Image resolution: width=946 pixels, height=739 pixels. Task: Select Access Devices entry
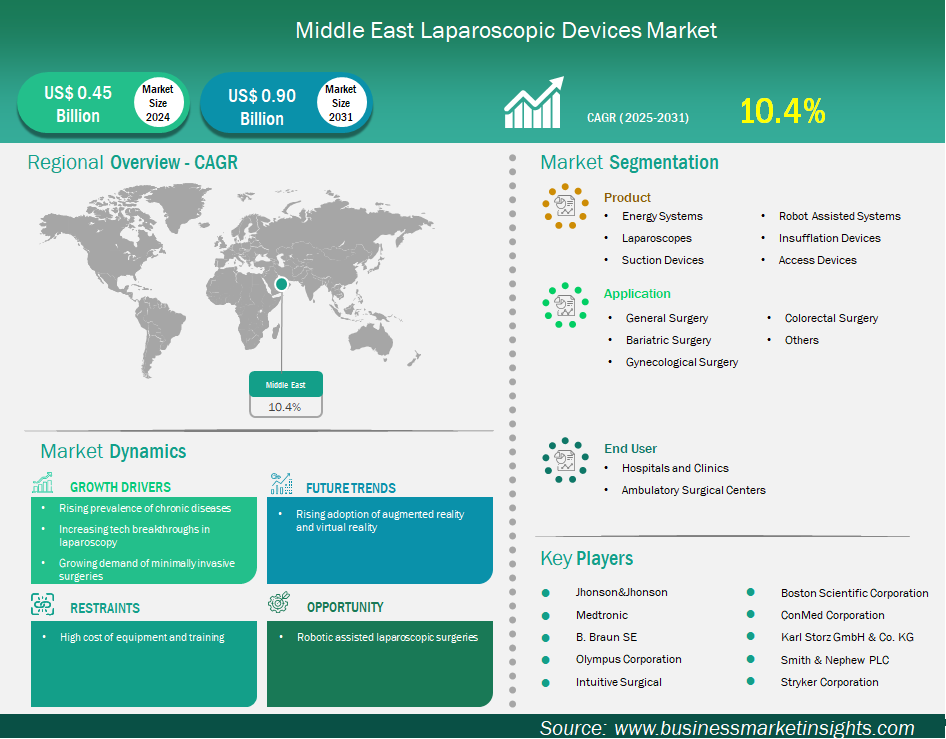pyautogui.click(x=817, y=260)
